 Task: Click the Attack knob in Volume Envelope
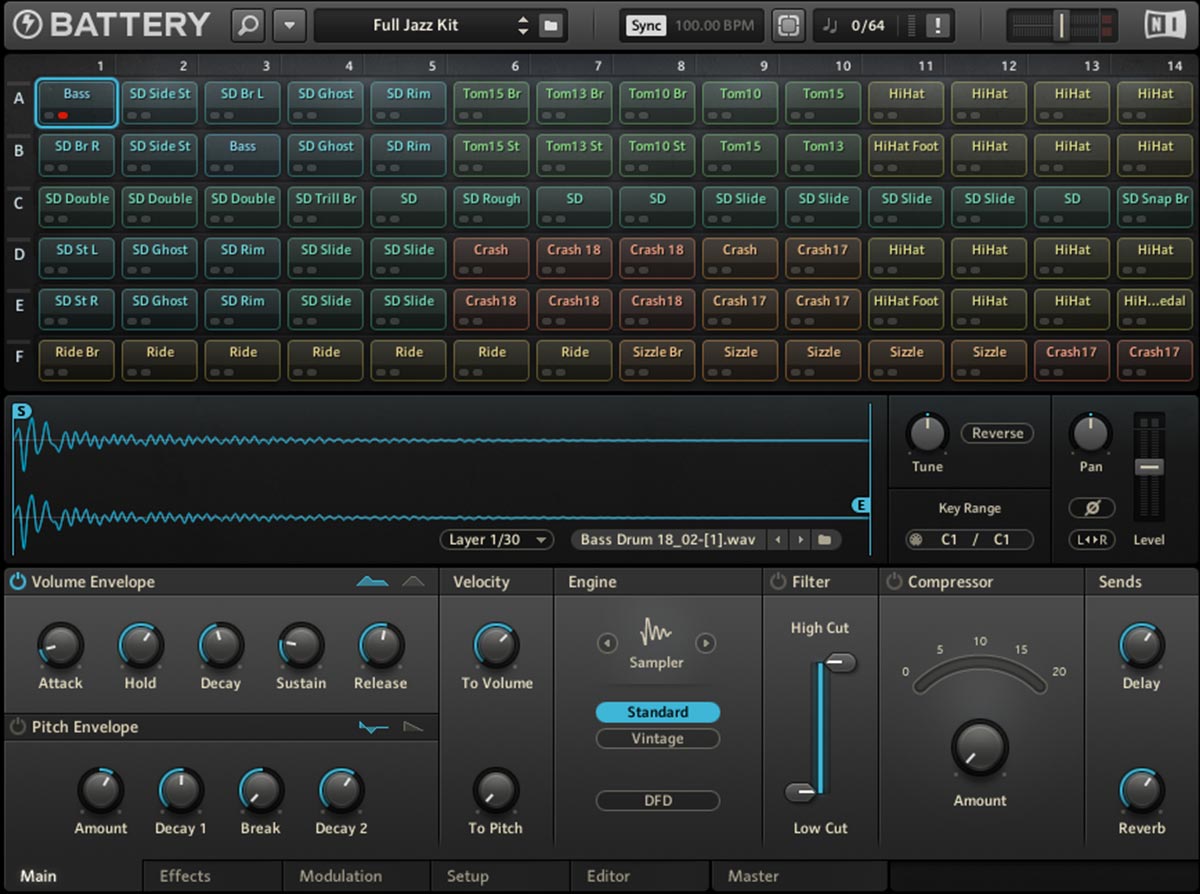click(60, 646)
